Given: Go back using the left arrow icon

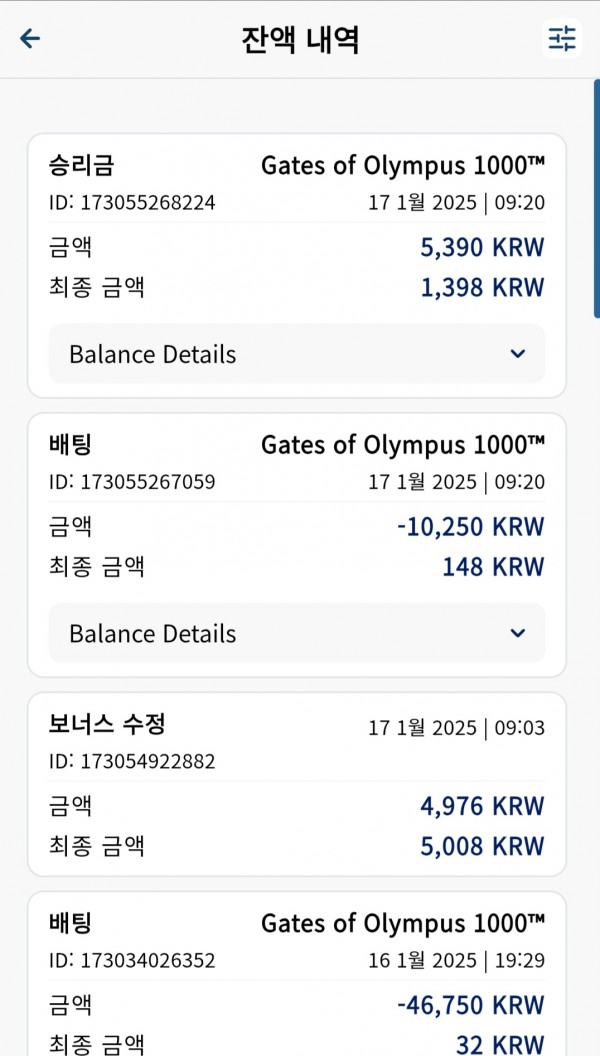Looking at the screenshot, I should point(30,39).
